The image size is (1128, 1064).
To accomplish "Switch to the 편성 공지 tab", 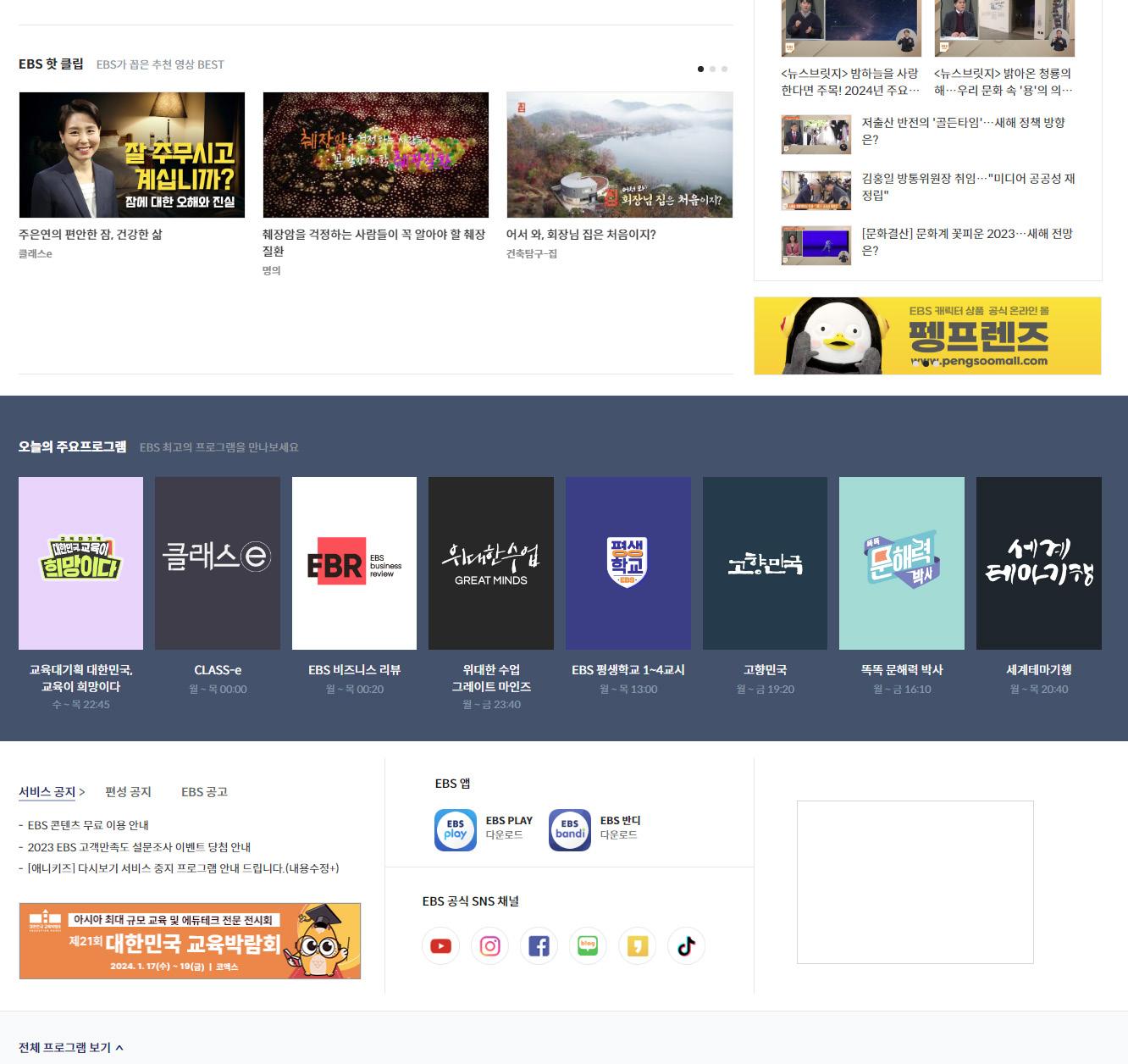I will click(x=128, y=792).
